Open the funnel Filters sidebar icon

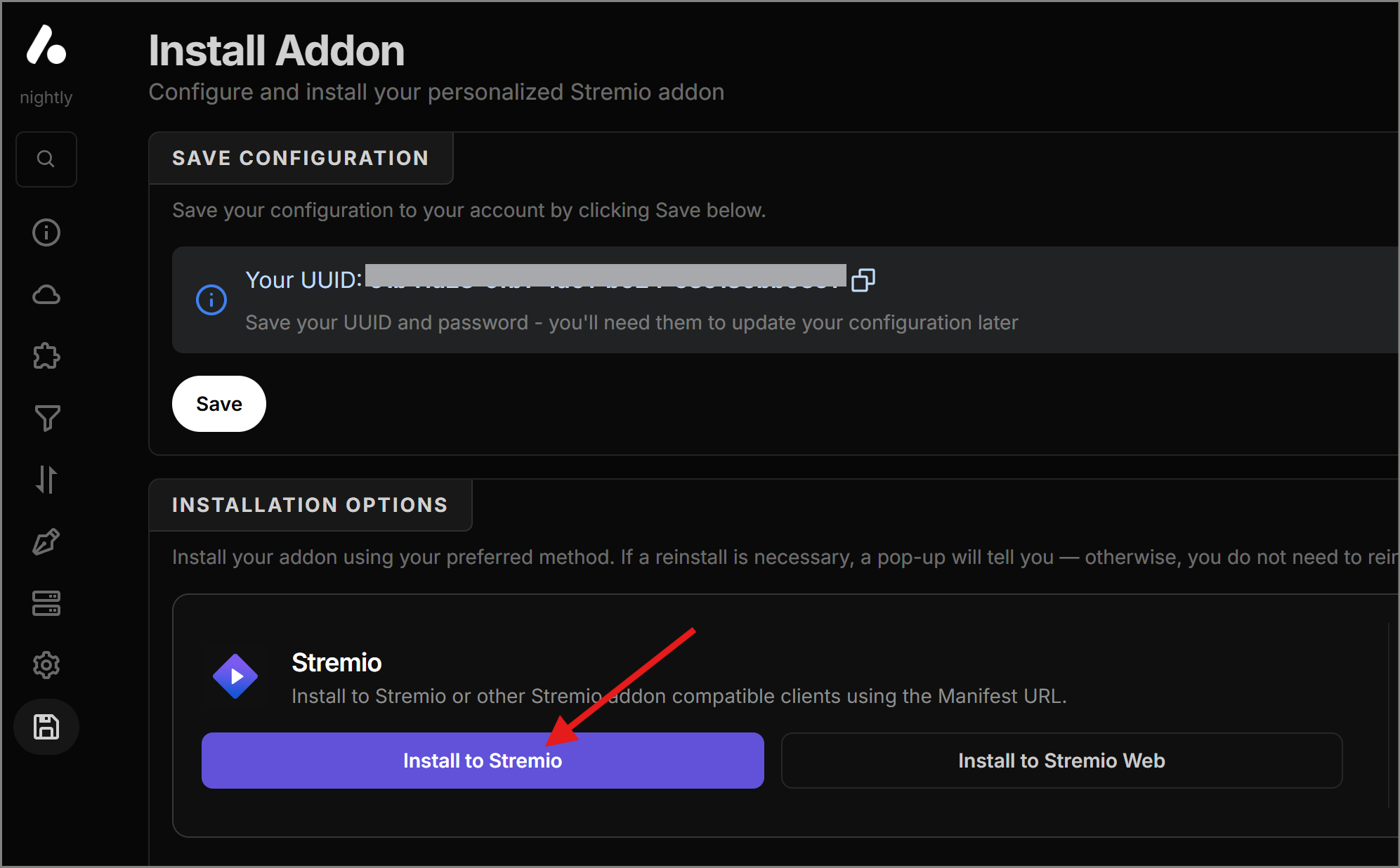coord(46,418)
